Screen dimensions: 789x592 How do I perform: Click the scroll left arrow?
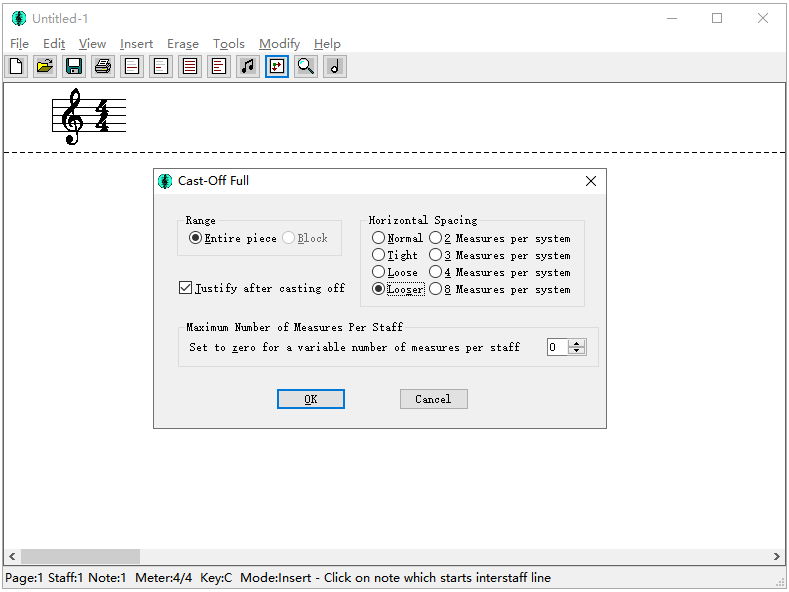tap(12, 556)
